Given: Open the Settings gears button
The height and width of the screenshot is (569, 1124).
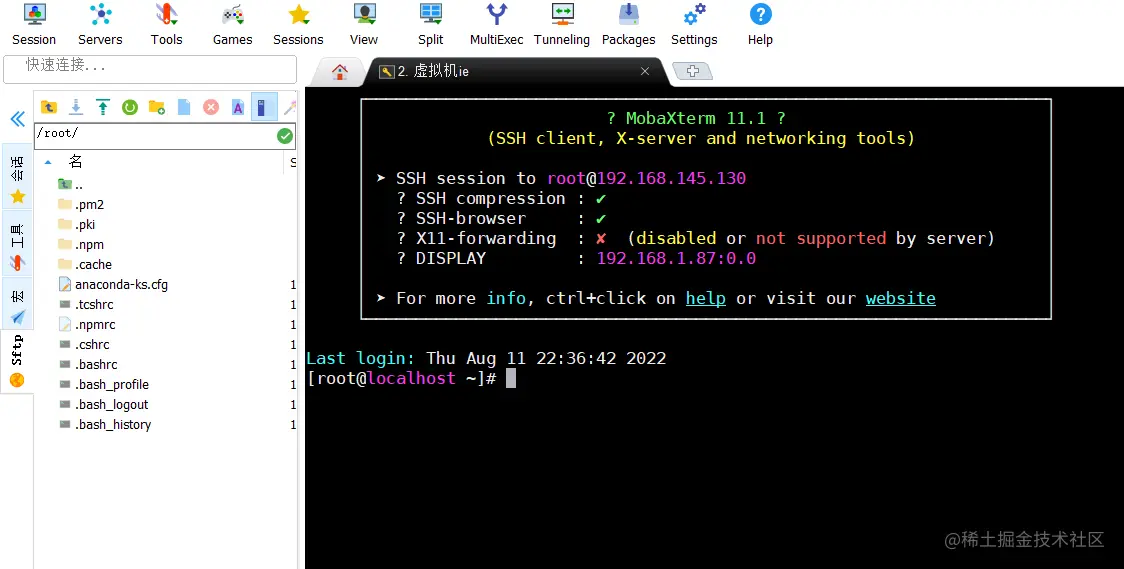Looking at the screenshot, I should [694, 25].
